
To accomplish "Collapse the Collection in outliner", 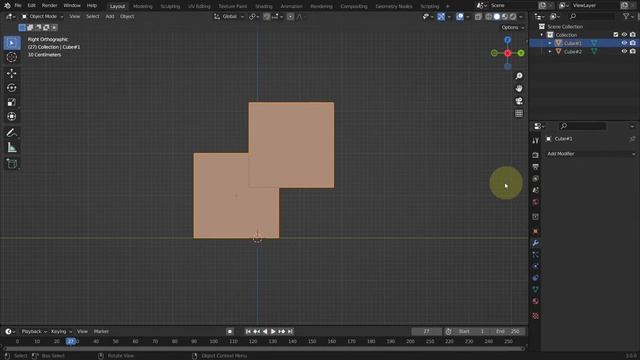I will [542, 35].
